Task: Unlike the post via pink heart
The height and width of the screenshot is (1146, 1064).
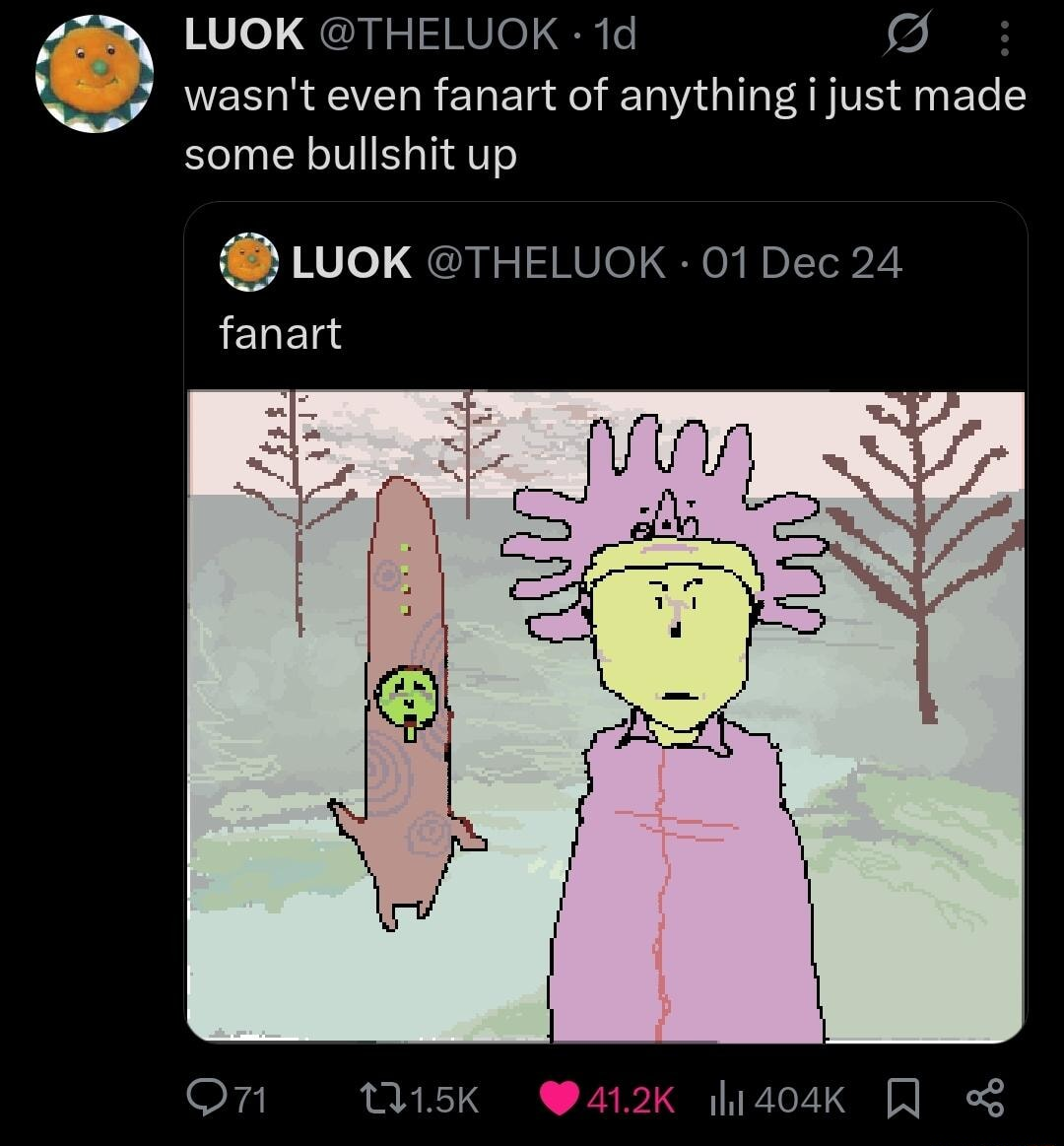Action: click(x=561, y=1098)
